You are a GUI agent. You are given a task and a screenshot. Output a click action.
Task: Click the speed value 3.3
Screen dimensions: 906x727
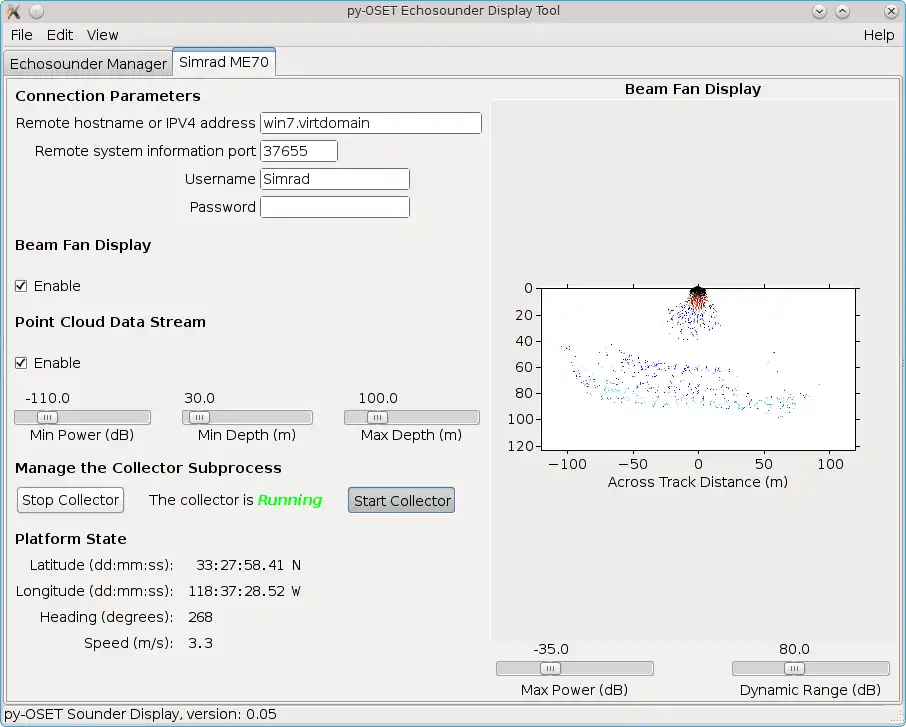(x=200, y=643)
